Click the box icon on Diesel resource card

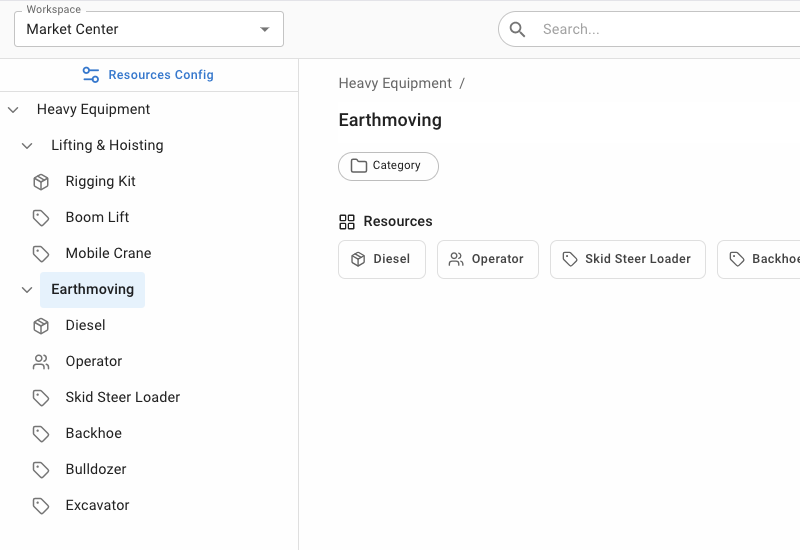coord(358,259)
